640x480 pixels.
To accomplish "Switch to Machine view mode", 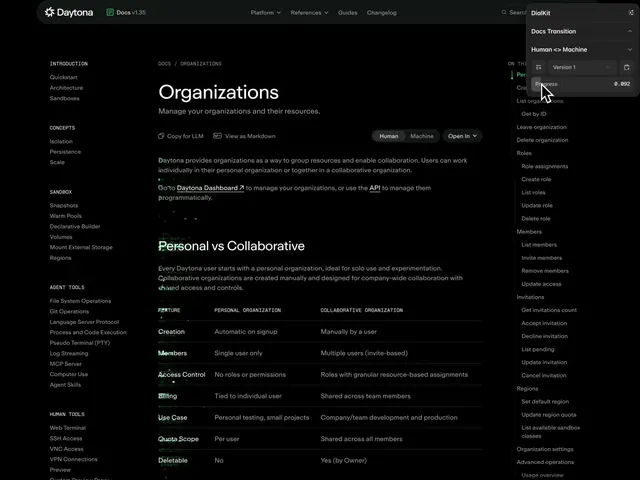I will click(x=422, y=136).
